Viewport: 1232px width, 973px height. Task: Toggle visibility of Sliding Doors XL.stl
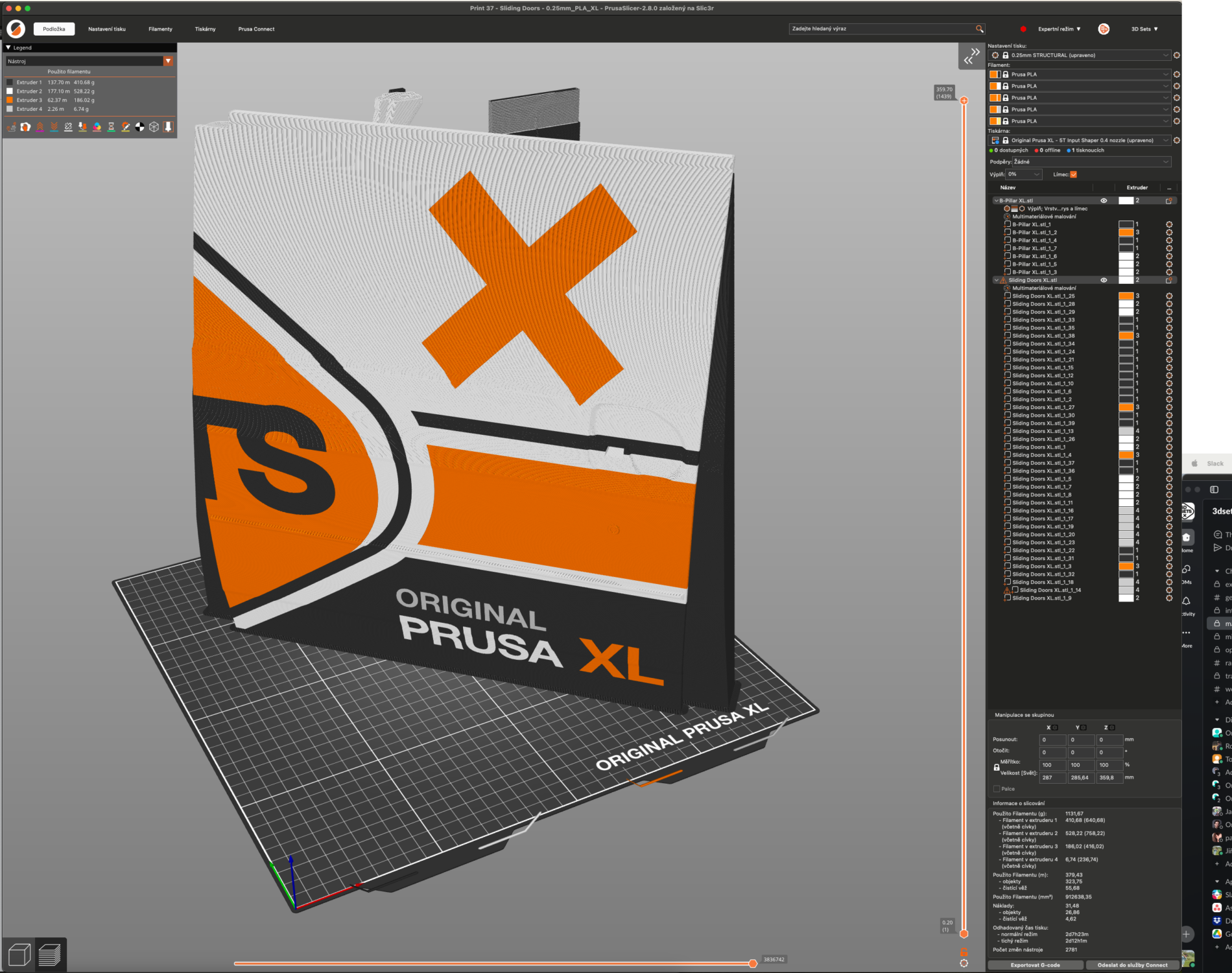[x=1104, y=280]
